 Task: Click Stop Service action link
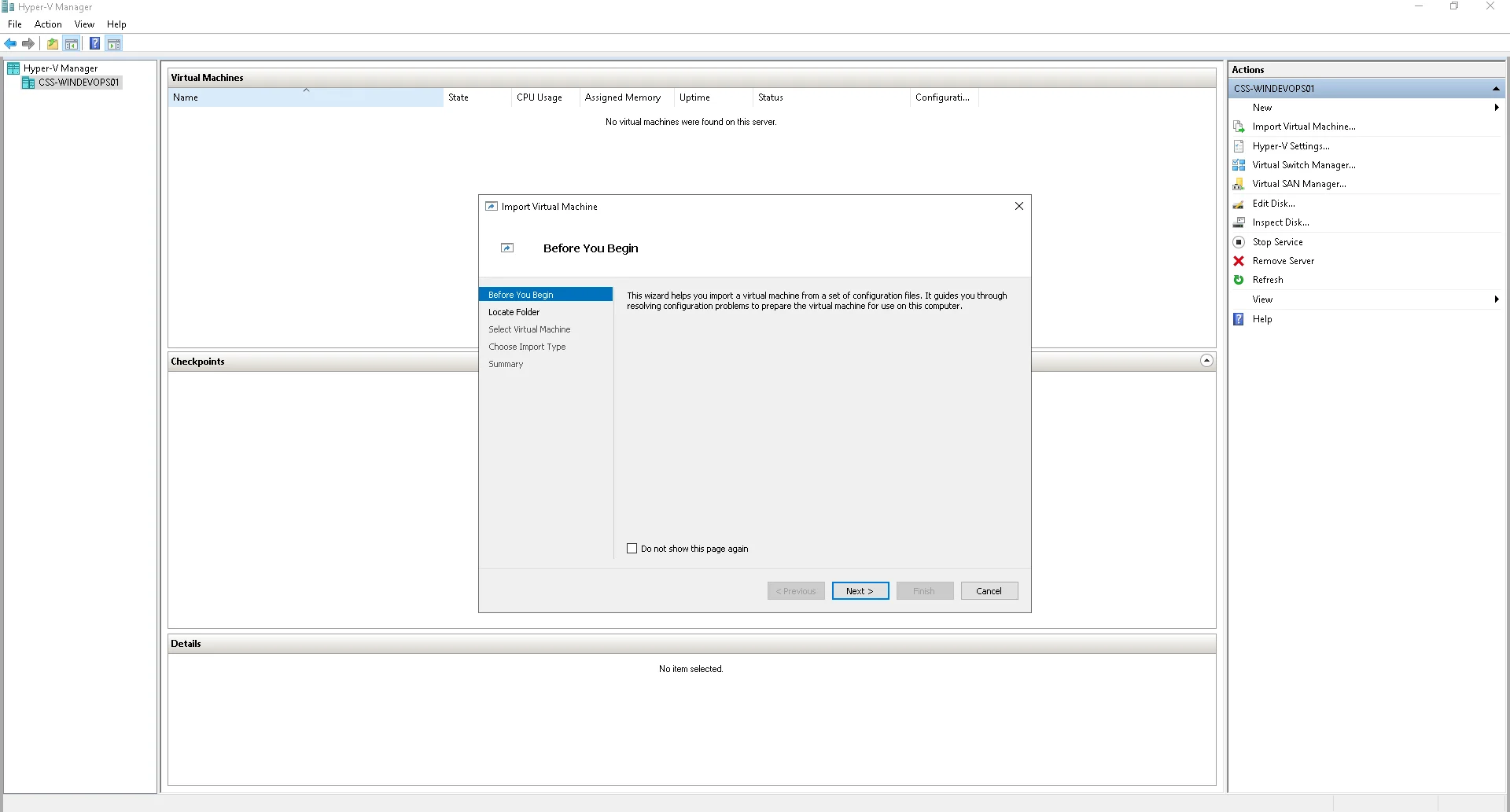1278,242
